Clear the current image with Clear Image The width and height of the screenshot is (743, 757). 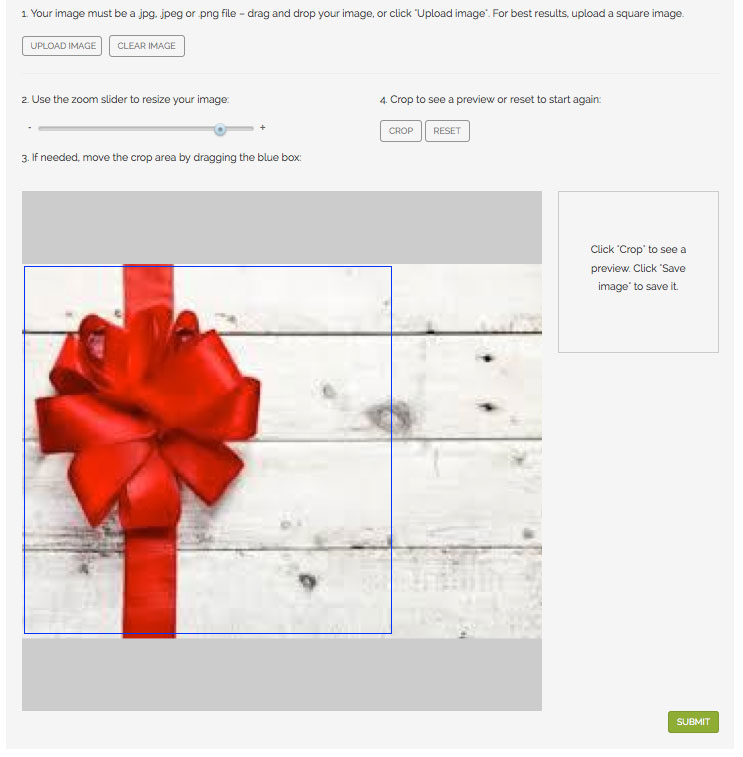(x=147, y=46)
